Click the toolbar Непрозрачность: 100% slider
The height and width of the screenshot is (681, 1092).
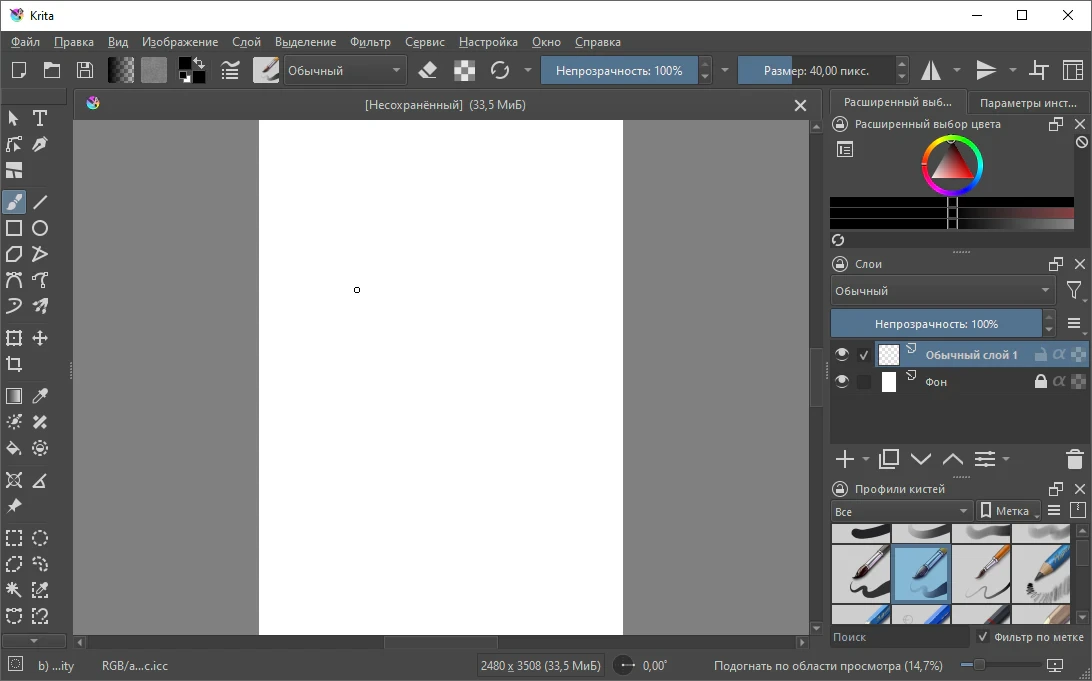pos(619,70)
